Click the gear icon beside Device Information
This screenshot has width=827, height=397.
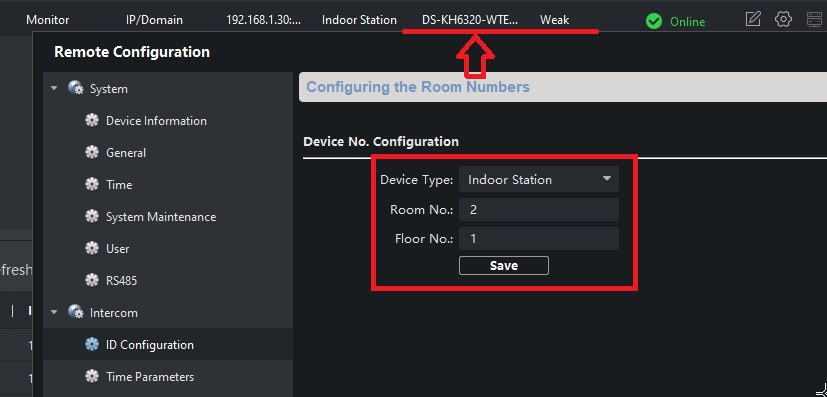point(92,121)
